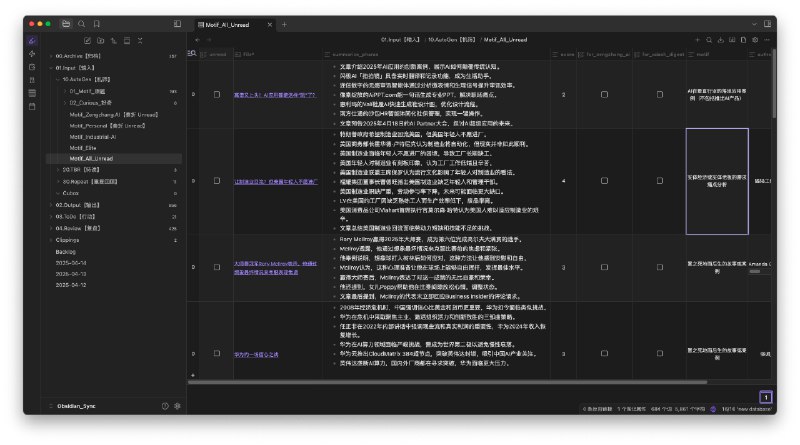Expand the 01_Motif subfolder
This screenshot has height=445, width=800.
click(65, 91)
